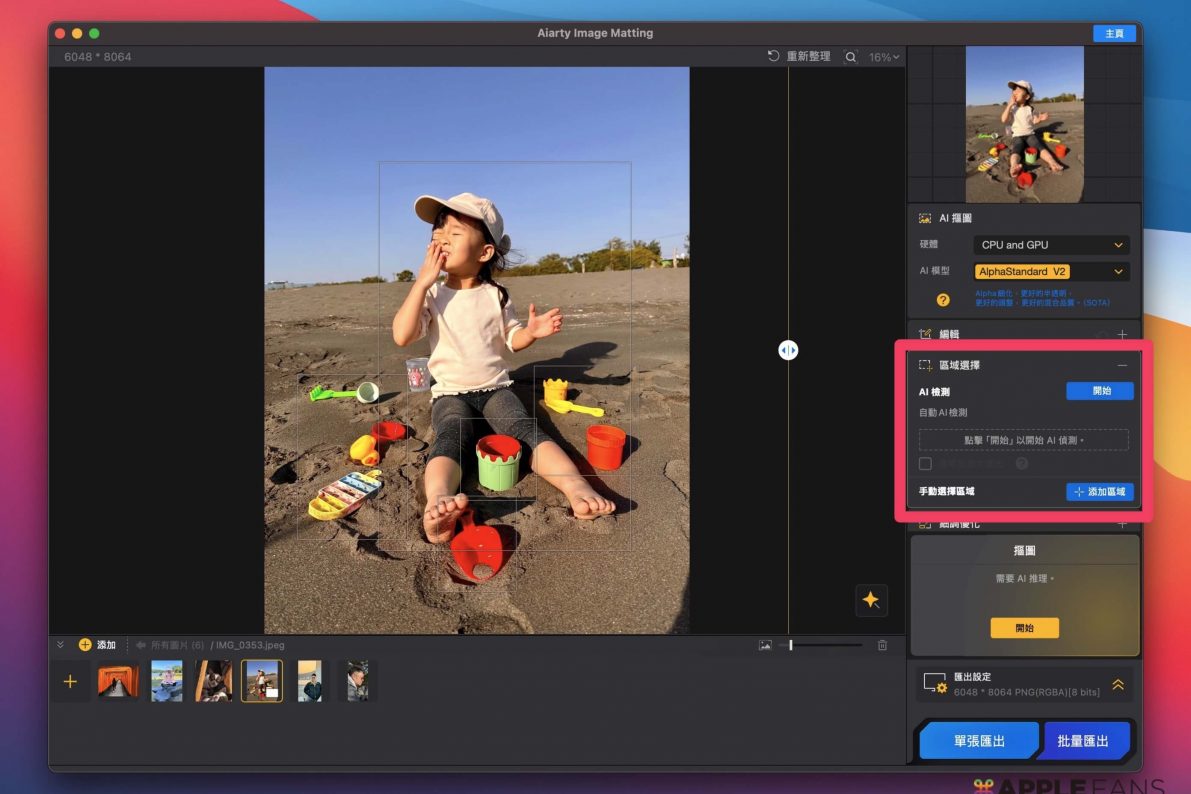
Task: Expand export settings with double chevron
Action: [x=1118, y=685]
